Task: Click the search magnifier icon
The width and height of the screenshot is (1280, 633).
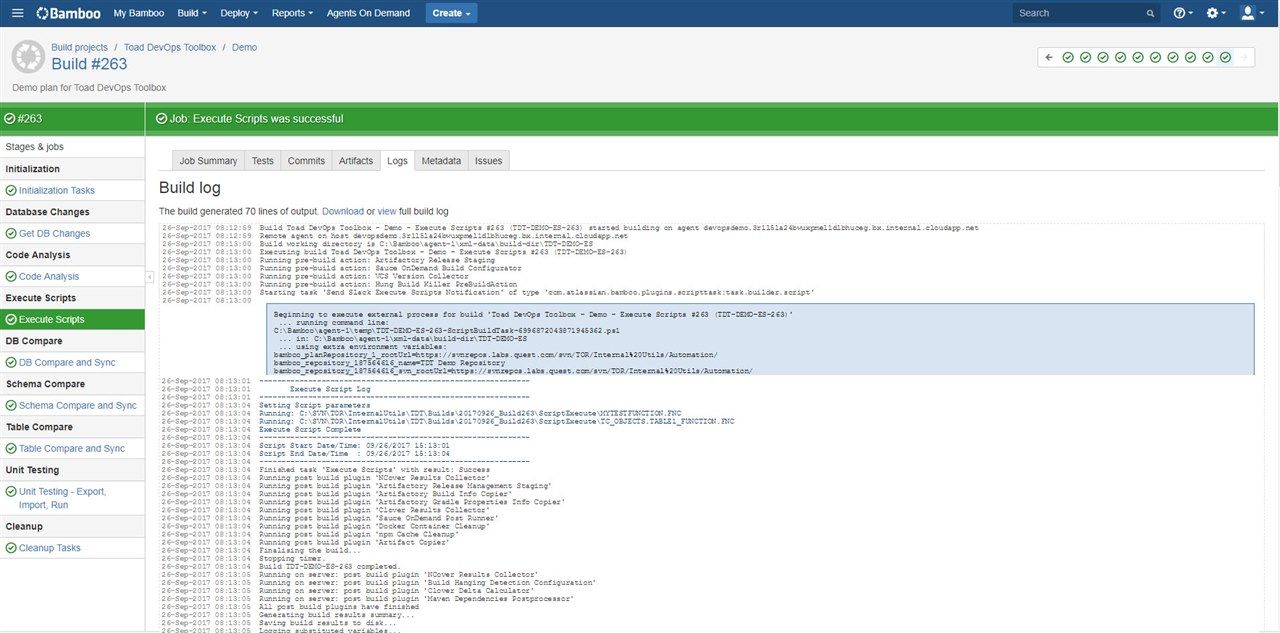Action: (1150, 13)
